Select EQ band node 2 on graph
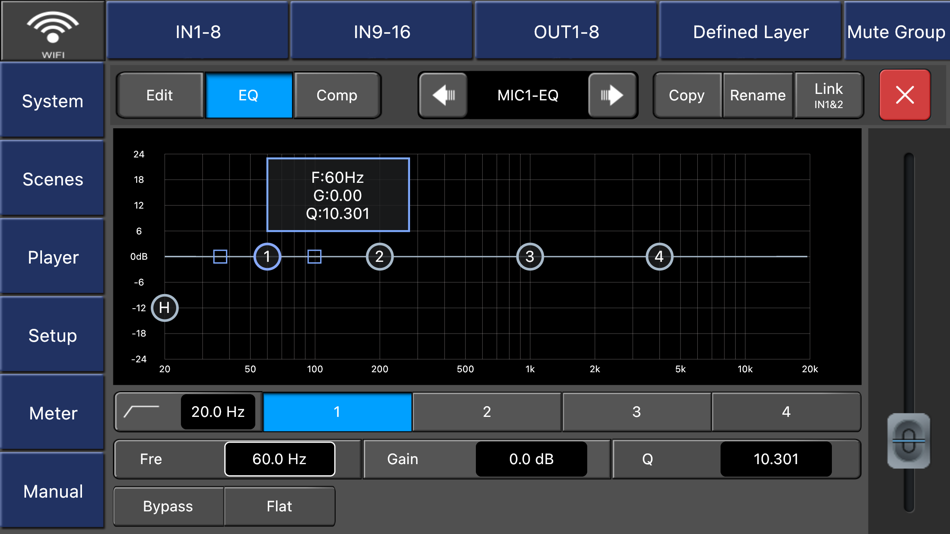The image size is (950, 534). pyautogui.click(x=380, y=256)
